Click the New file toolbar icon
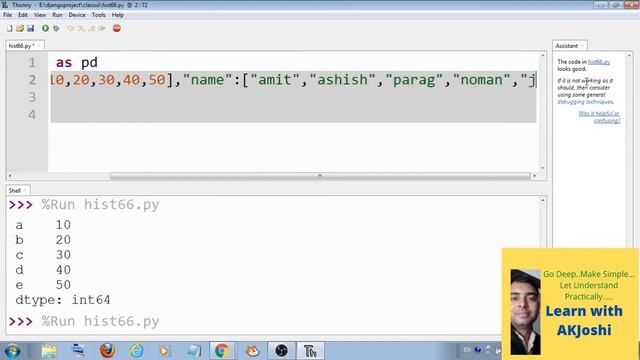The height and width of the screenshot is (360, 640). (x=9, y=29)
